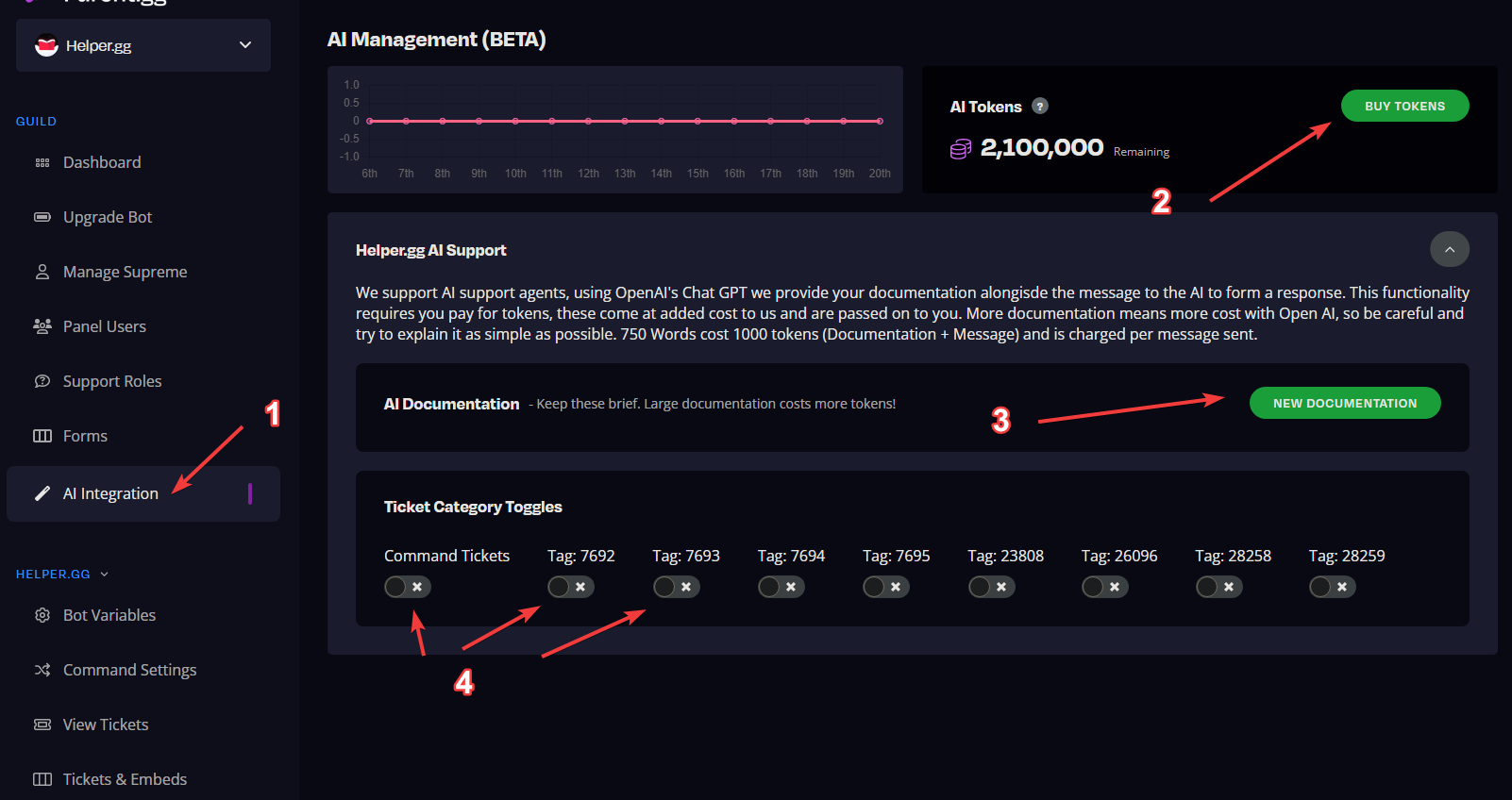Click the Manage Supreme person icon
The image size is (1512, 800).
pos(42,272)
